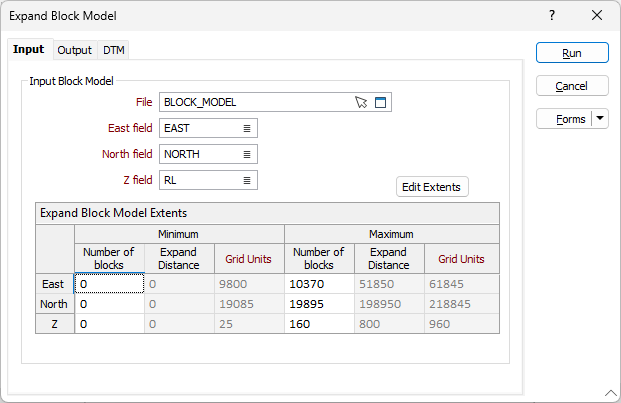Open the Z field list icon
Screen dimensions: 621x403
(x=247, y=180)
